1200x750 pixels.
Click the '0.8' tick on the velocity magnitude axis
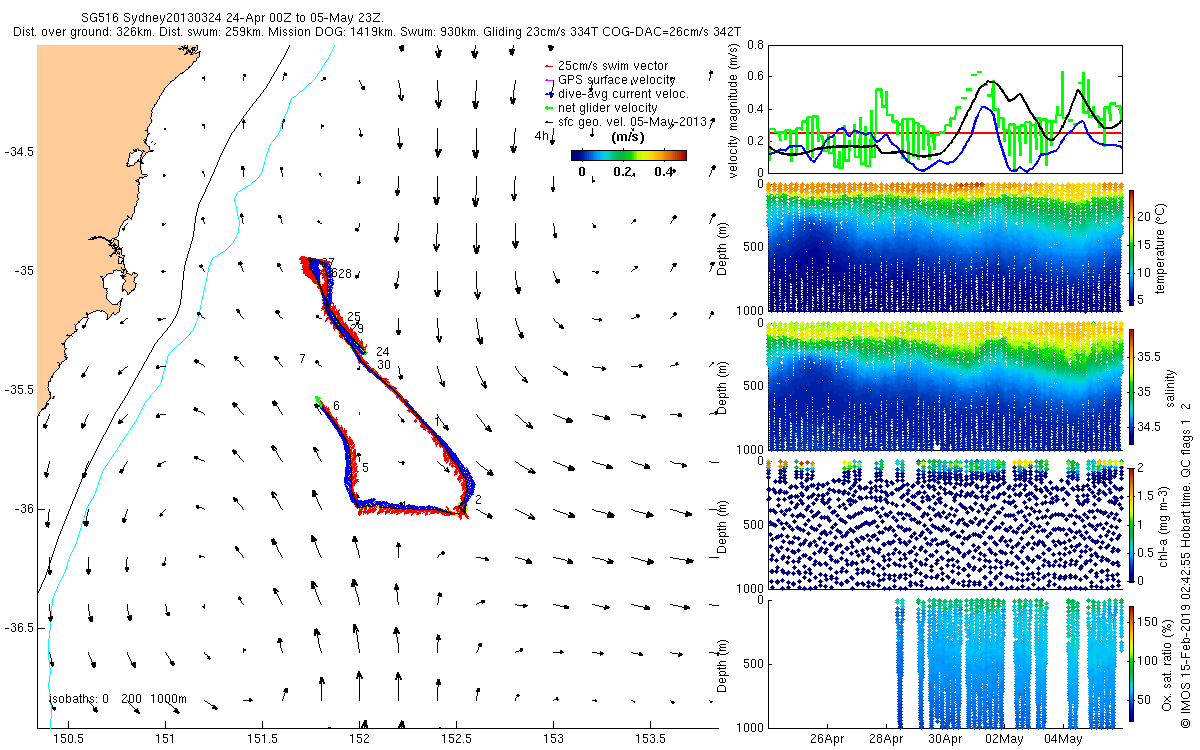point(753,45)
